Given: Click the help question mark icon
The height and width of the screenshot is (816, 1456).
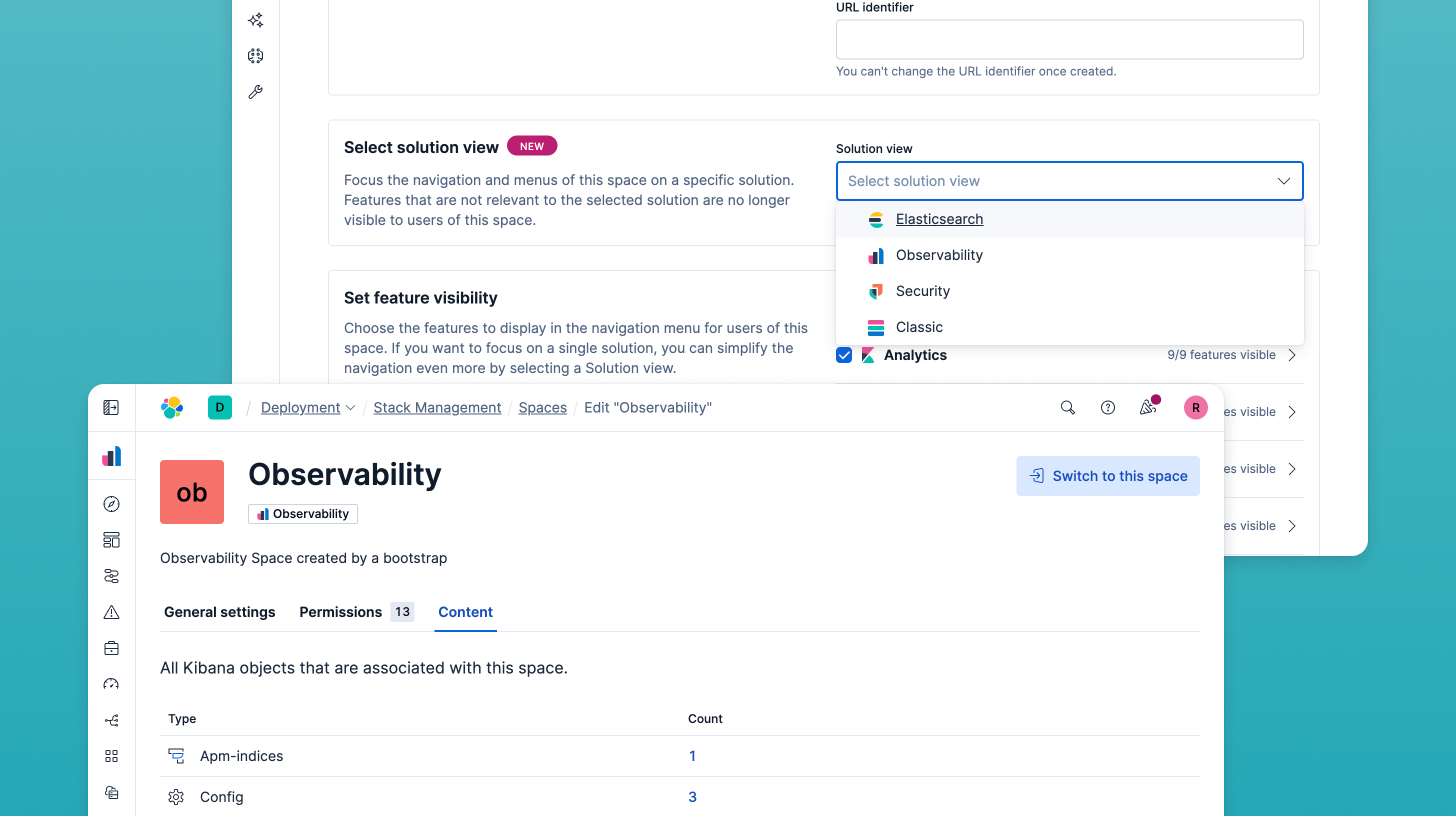Looking at the screenshot, I should coord(1107,407).
